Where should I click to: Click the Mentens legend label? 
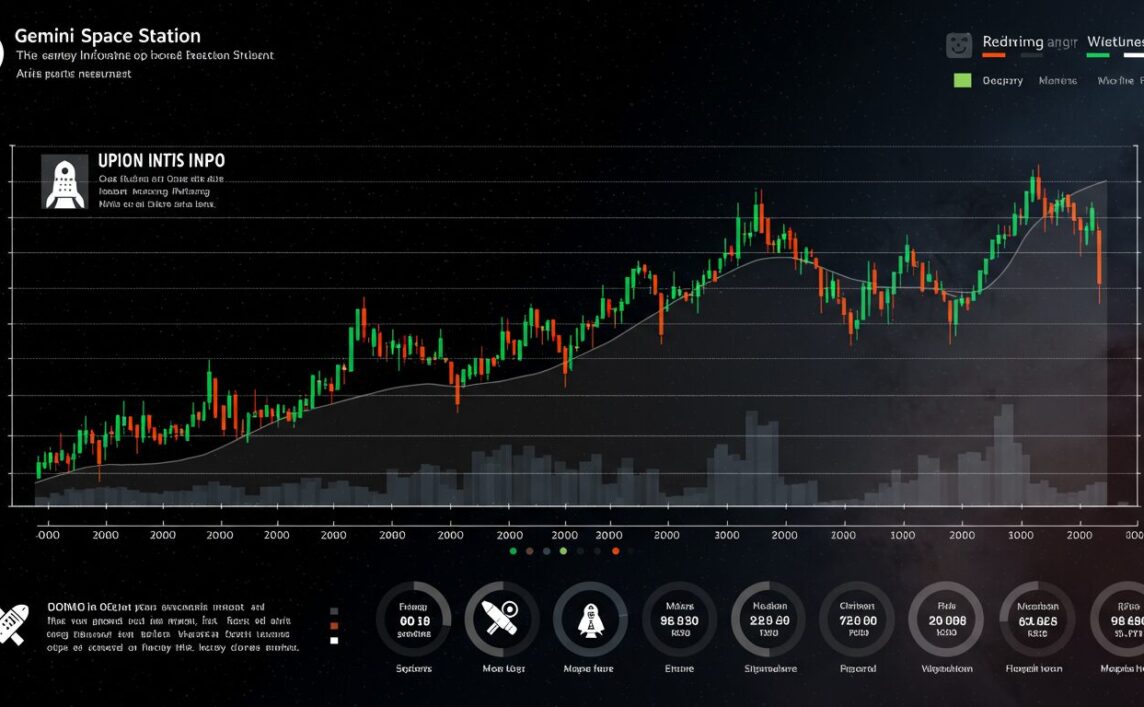click(1057, 80)
